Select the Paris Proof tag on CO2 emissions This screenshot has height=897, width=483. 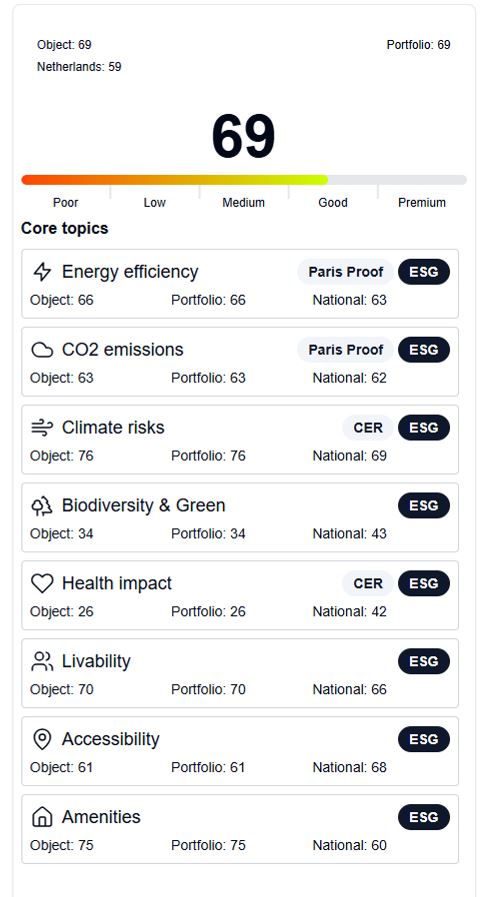[x=346, y=350]
